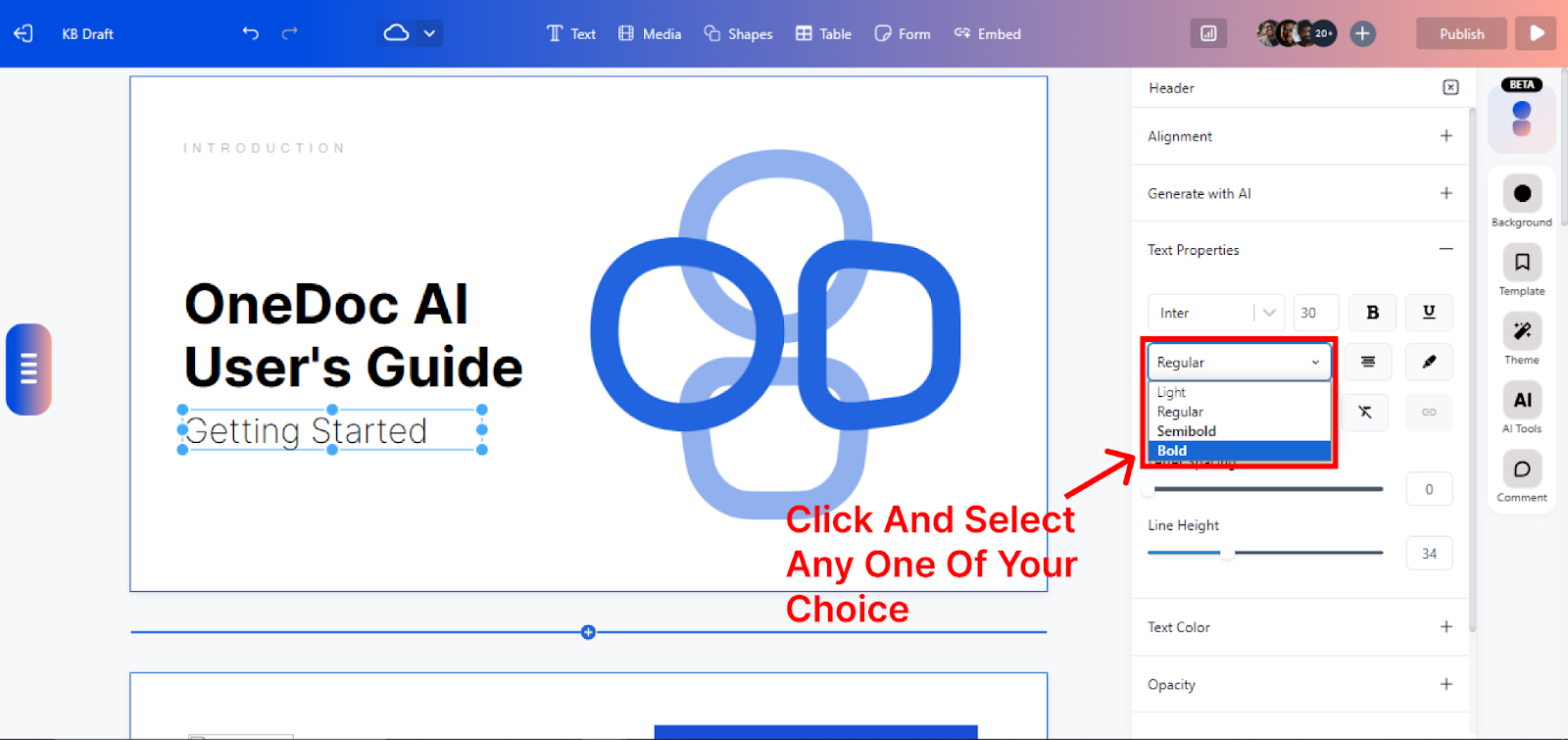This screenshot has width=1568, height=740.
Task: Select the blue interlocking rings graphic
Action: click(x=775, y=333)
